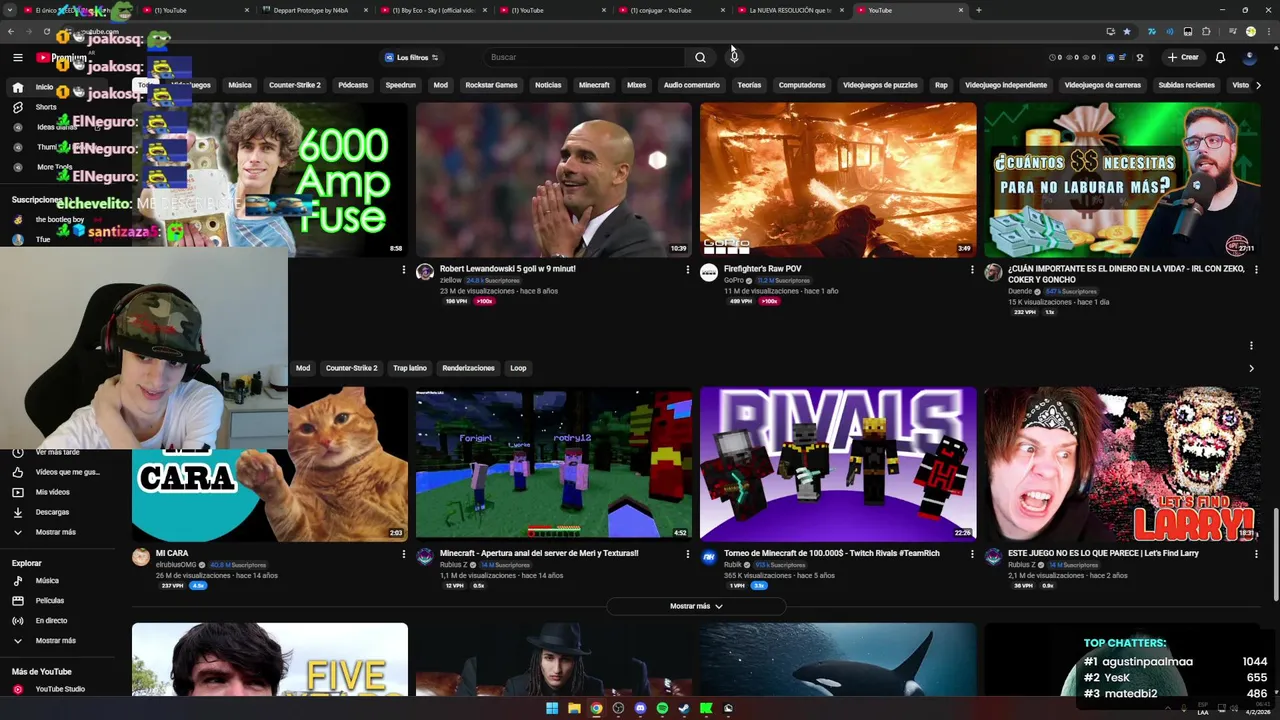Select the Rockstar Games chip
1280x720 pixels.
(x=491, y=85)
